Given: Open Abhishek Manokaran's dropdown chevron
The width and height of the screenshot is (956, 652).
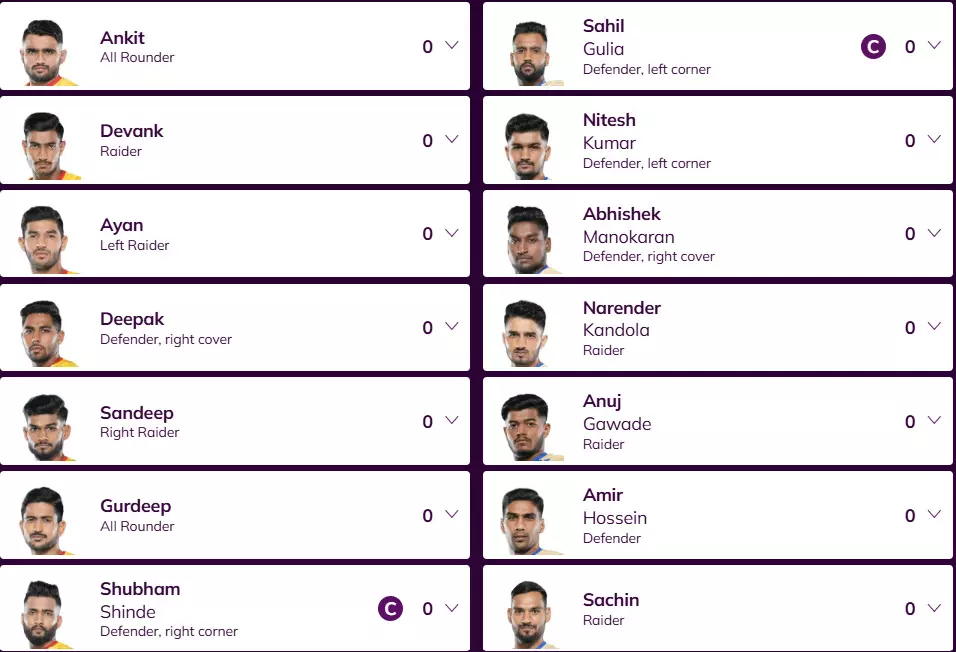Looking at the screenshot, I should pos(934,234).
